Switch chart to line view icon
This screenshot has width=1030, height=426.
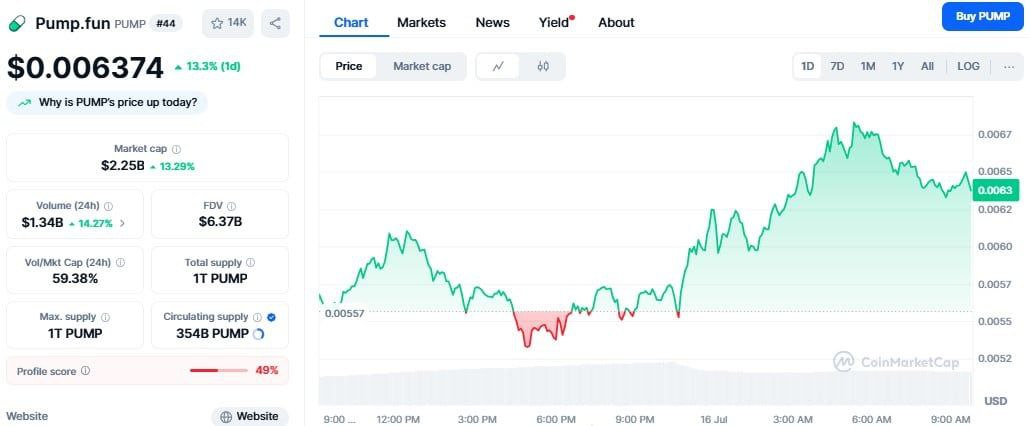tap(498, 67)
